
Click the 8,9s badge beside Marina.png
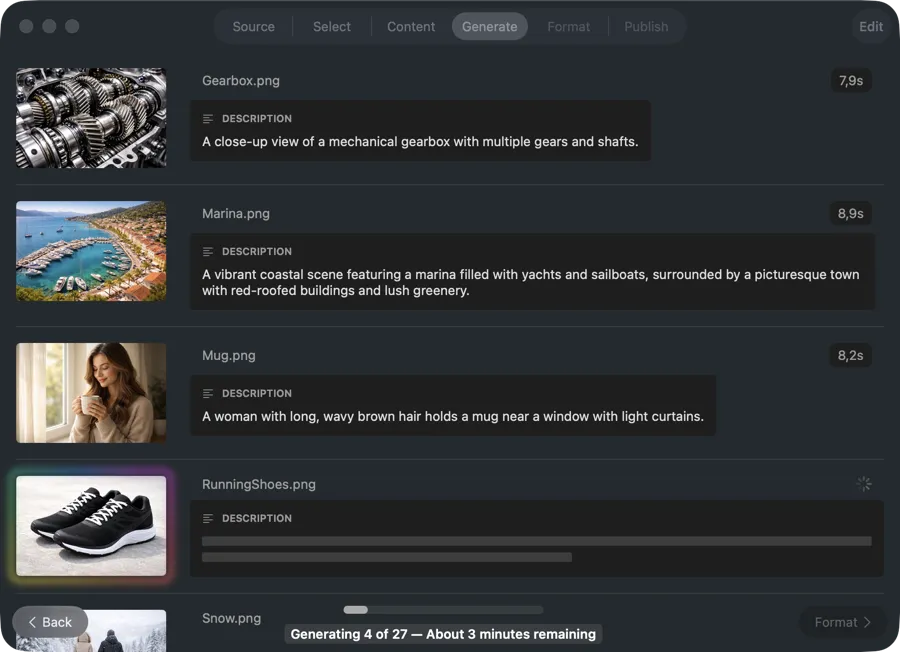[x=851, y=213]
